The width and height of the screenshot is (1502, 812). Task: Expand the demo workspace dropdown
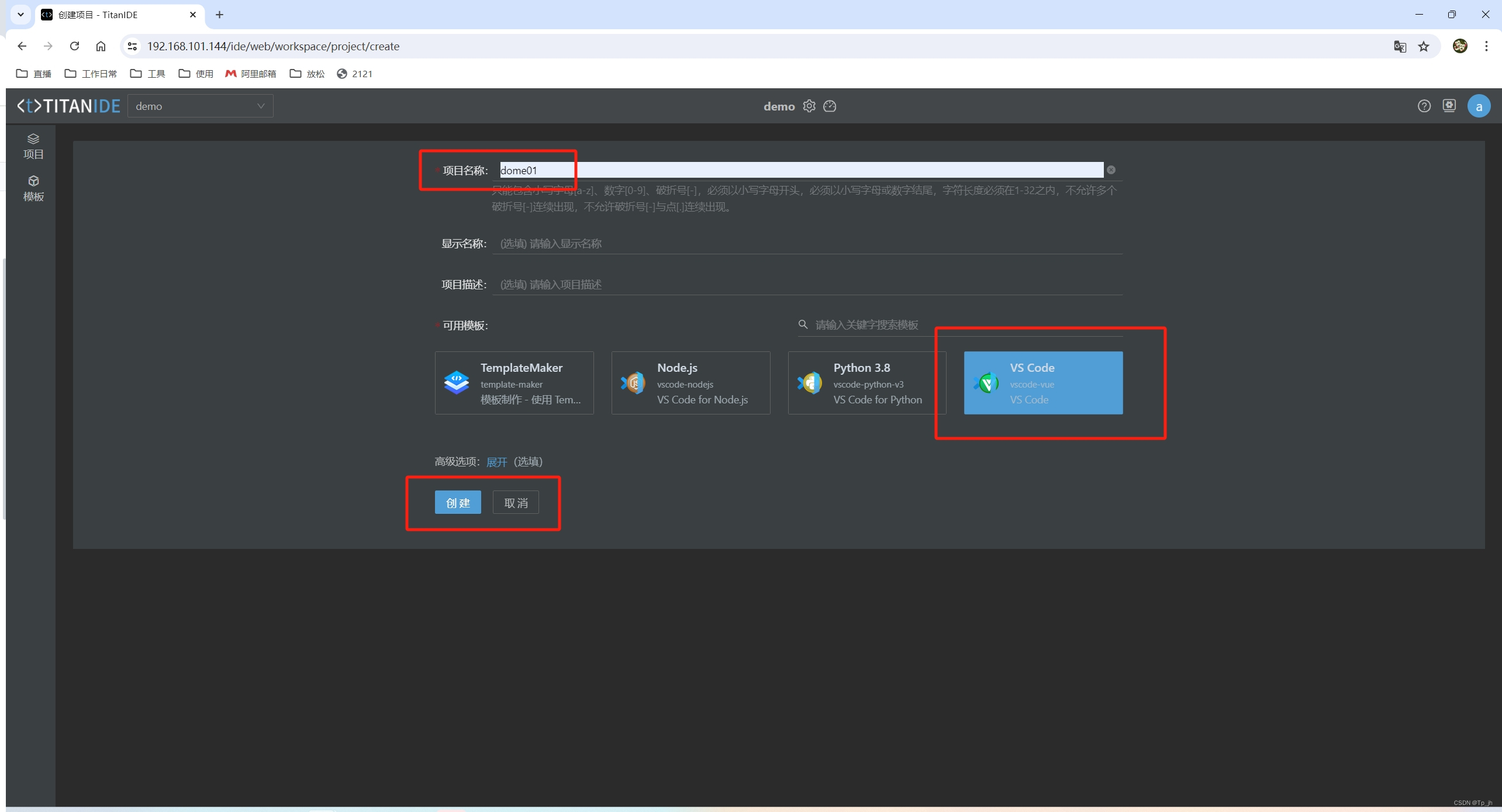tap(200, 106)
